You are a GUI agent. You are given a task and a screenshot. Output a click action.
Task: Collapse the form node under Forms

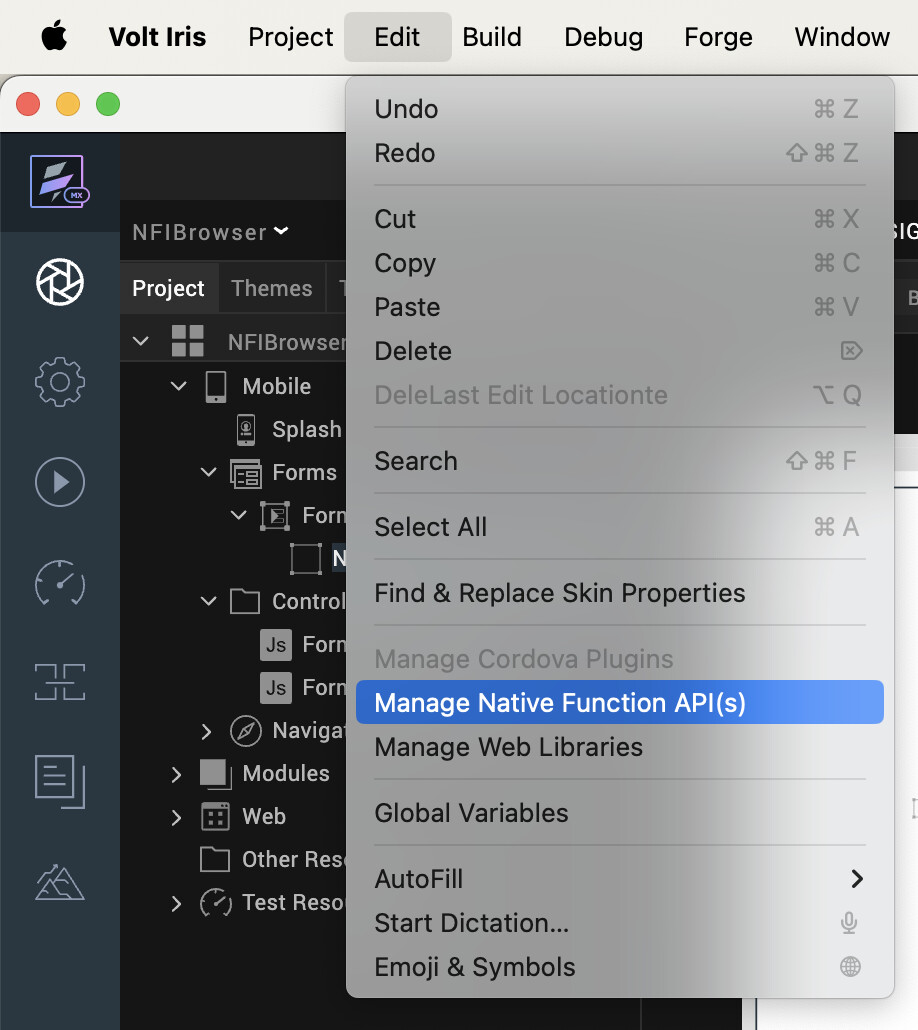[239, 515]
